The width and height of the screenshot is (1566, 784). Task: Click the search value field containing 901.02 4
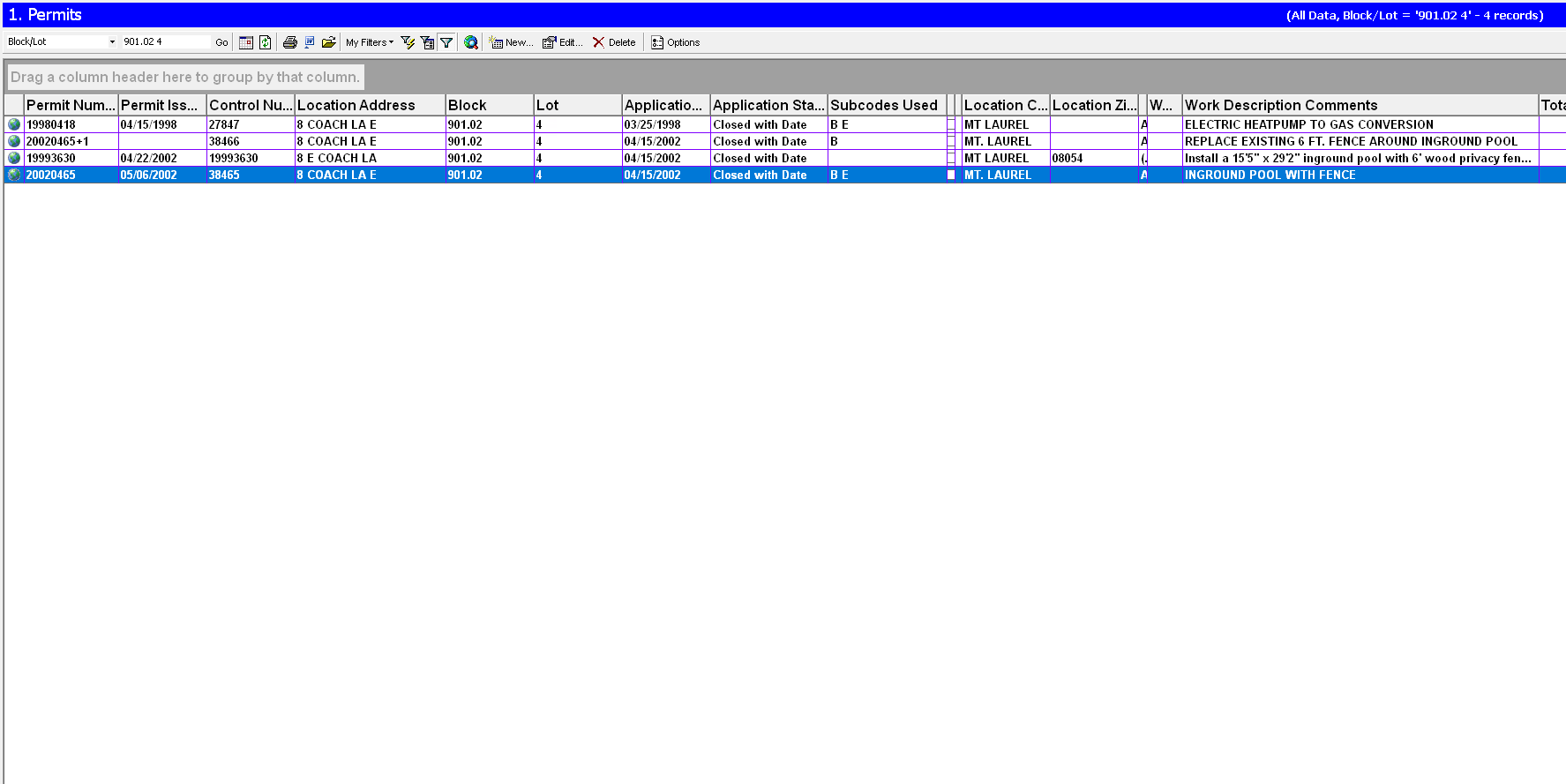coord(166,42)
